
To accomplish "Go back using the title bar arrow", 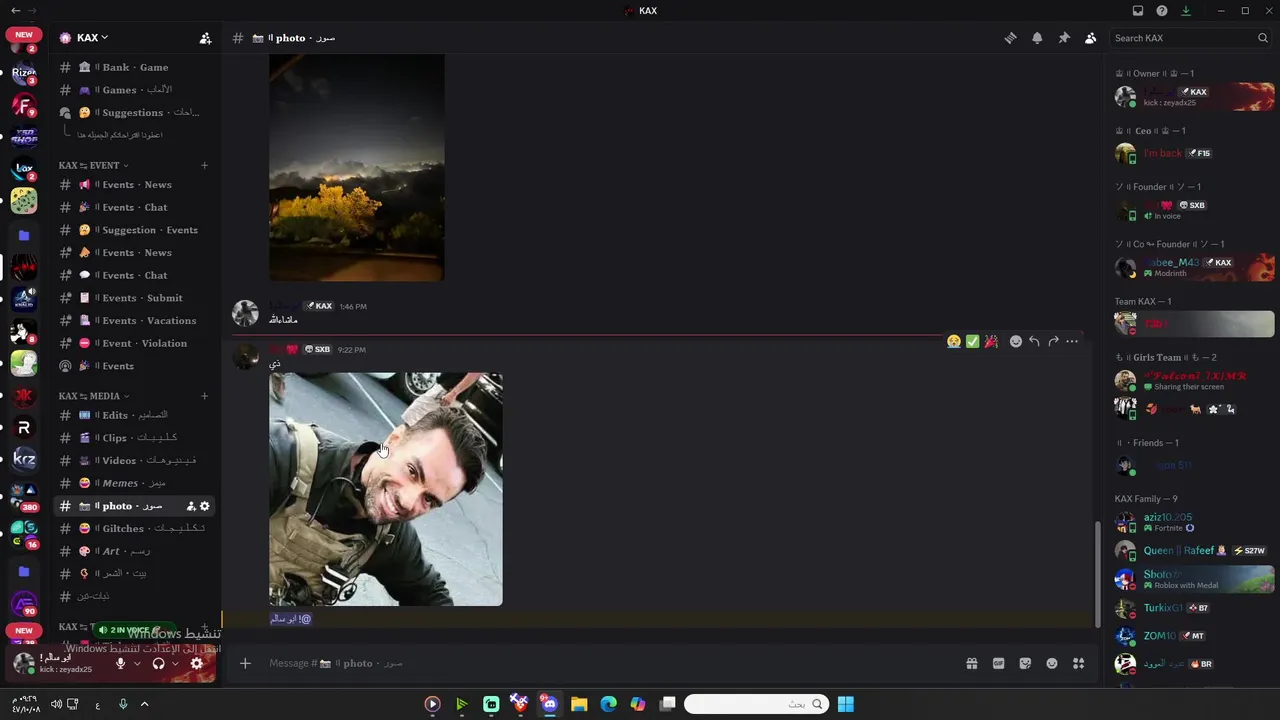I will coord(15,11).
